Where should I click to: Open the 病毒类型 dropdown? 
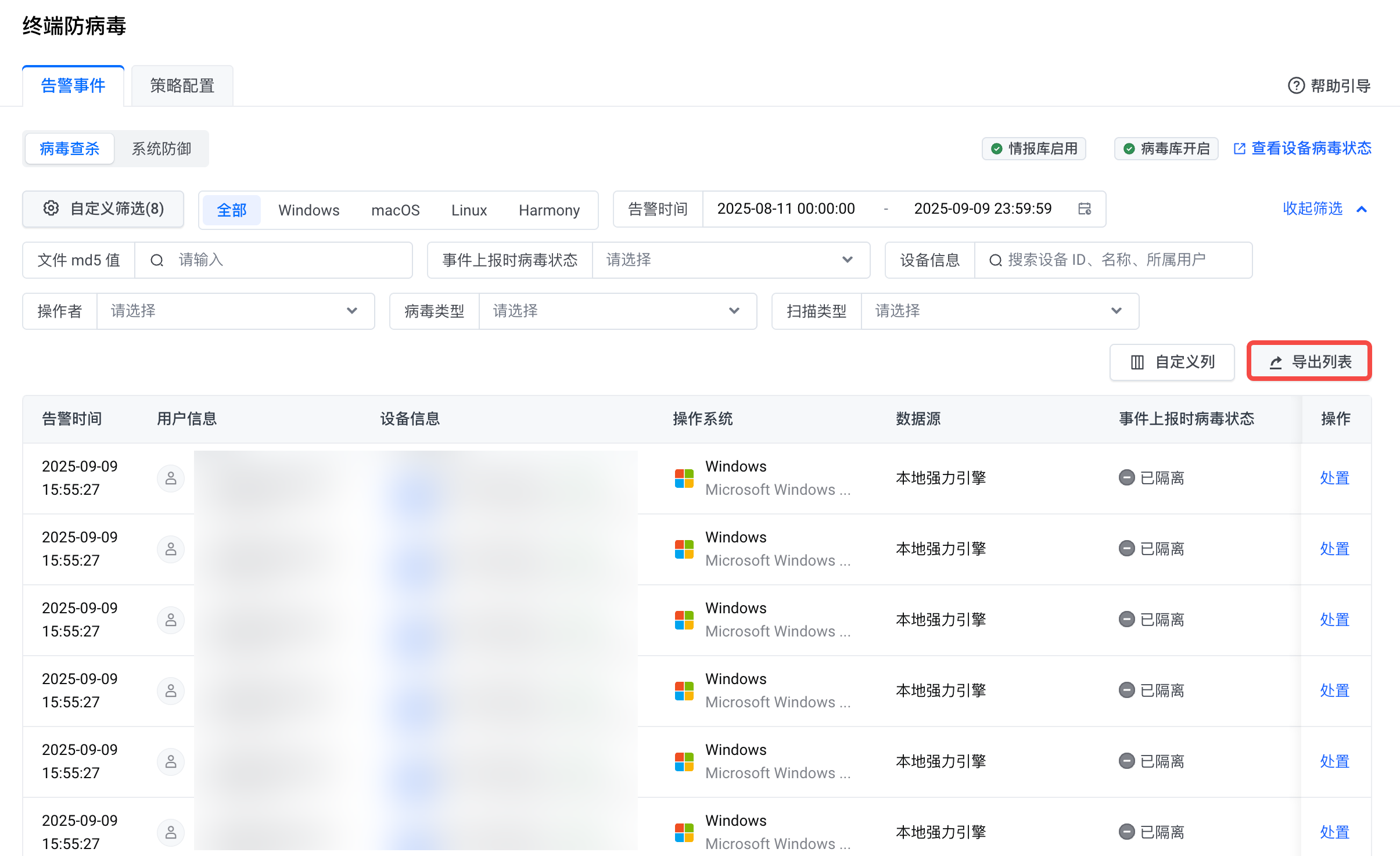617,311
